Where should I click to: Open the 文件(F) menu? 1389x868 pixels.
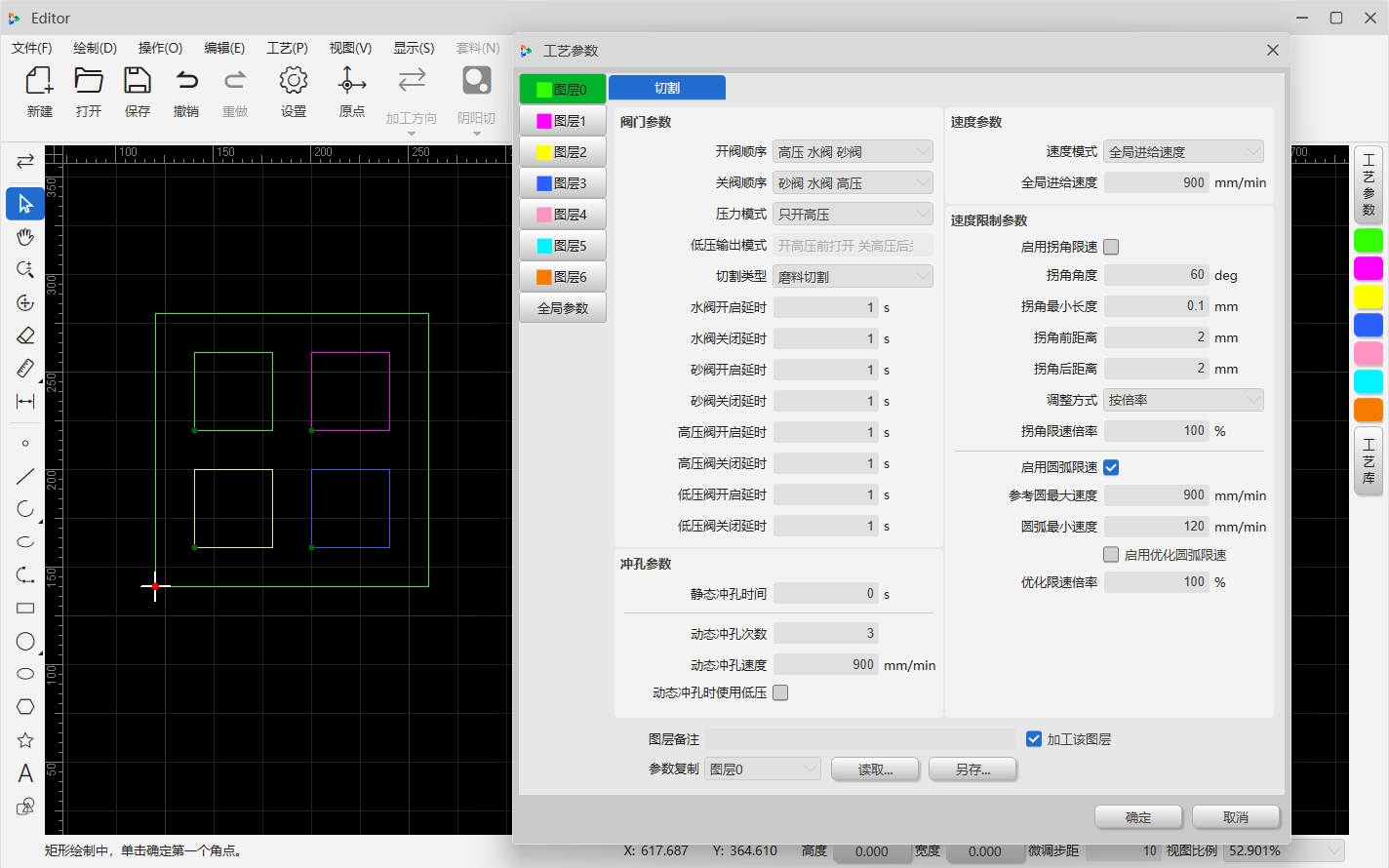(29, 47)
